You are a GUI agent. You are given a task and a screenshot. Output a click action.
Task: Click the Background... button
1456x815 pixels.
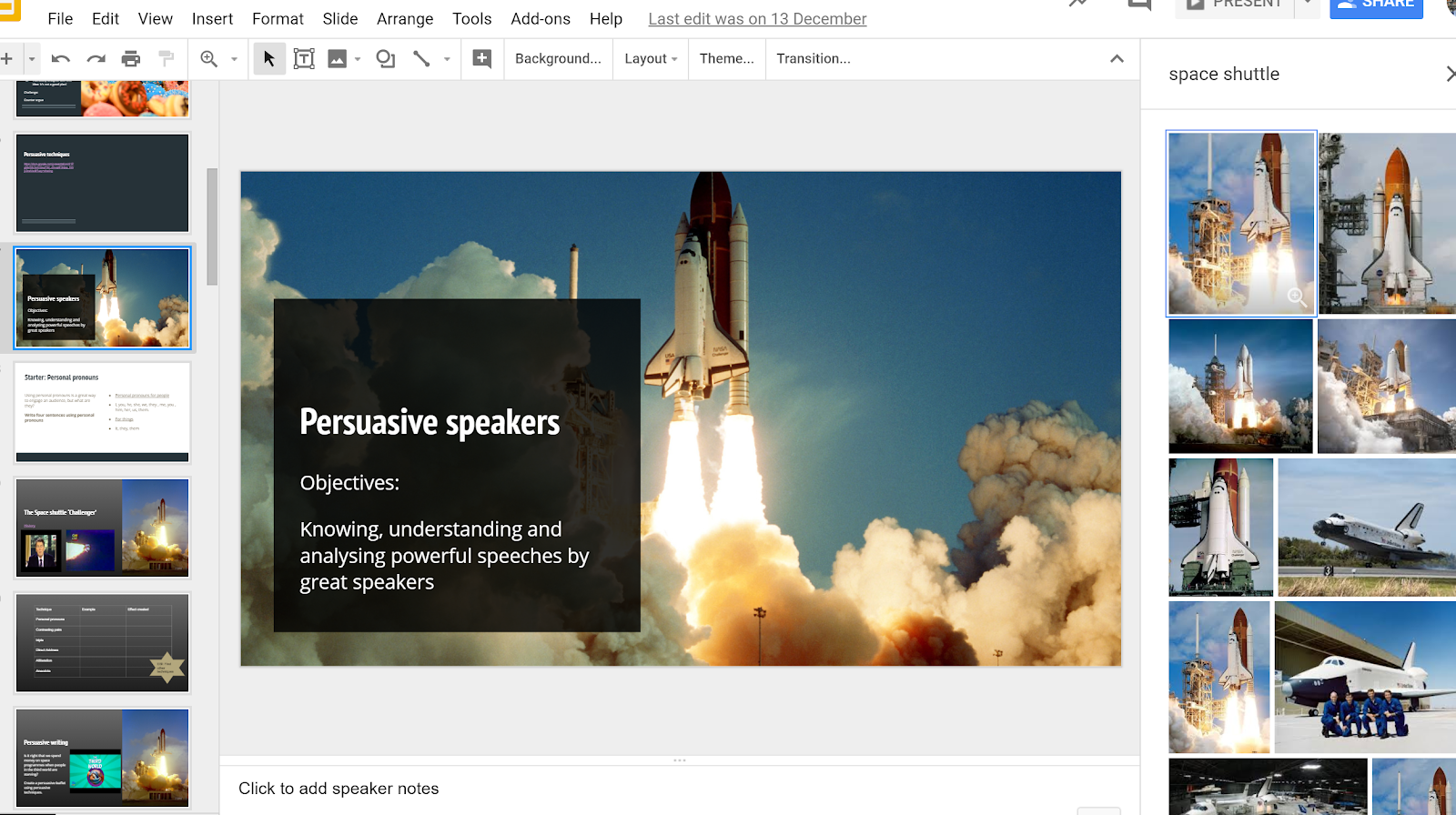point(558,59)
